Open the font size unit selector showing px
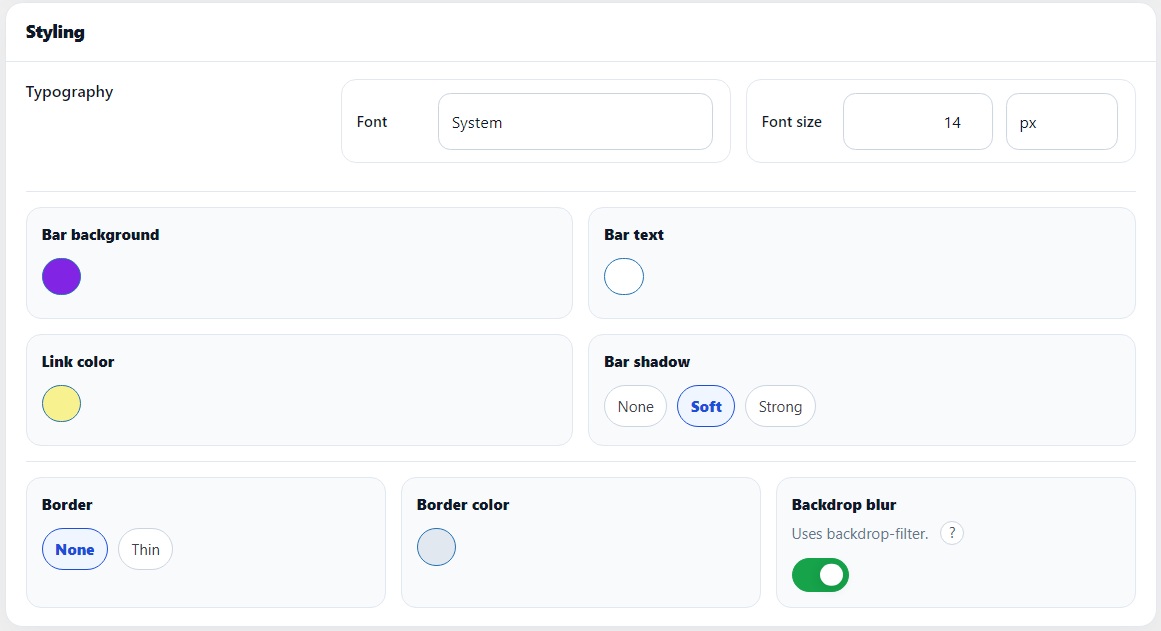 pyautogui.click(x=1061, y=121)
